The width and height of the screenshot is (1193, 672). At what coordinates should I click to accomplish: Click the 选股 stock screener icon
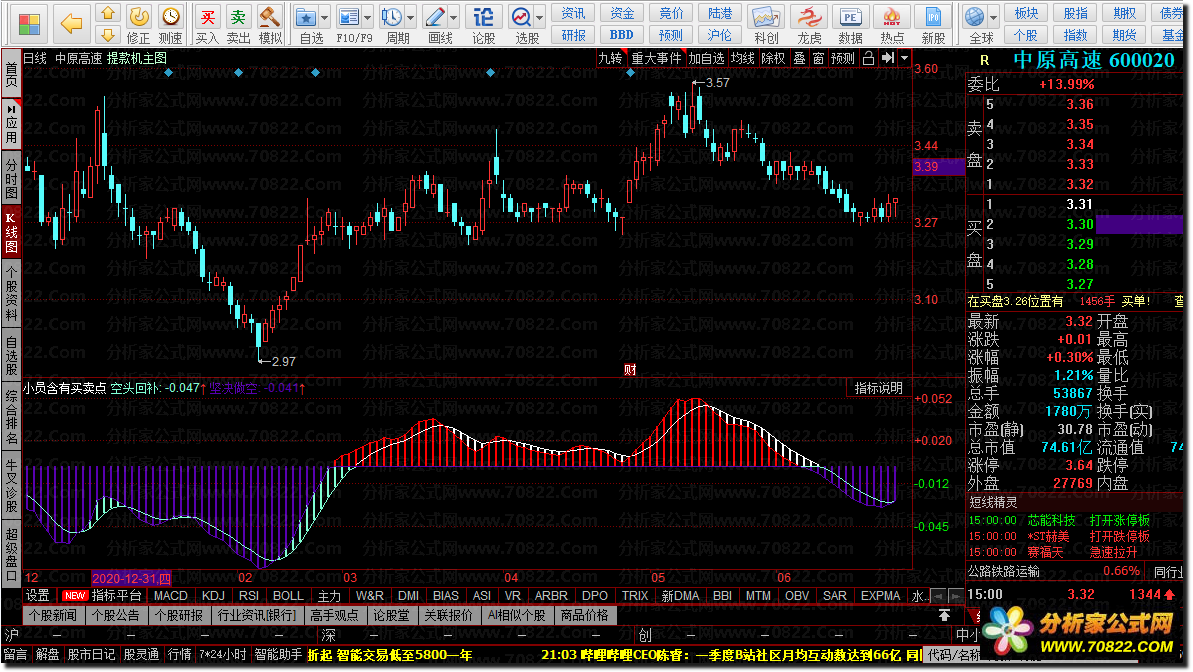[521, 17]
